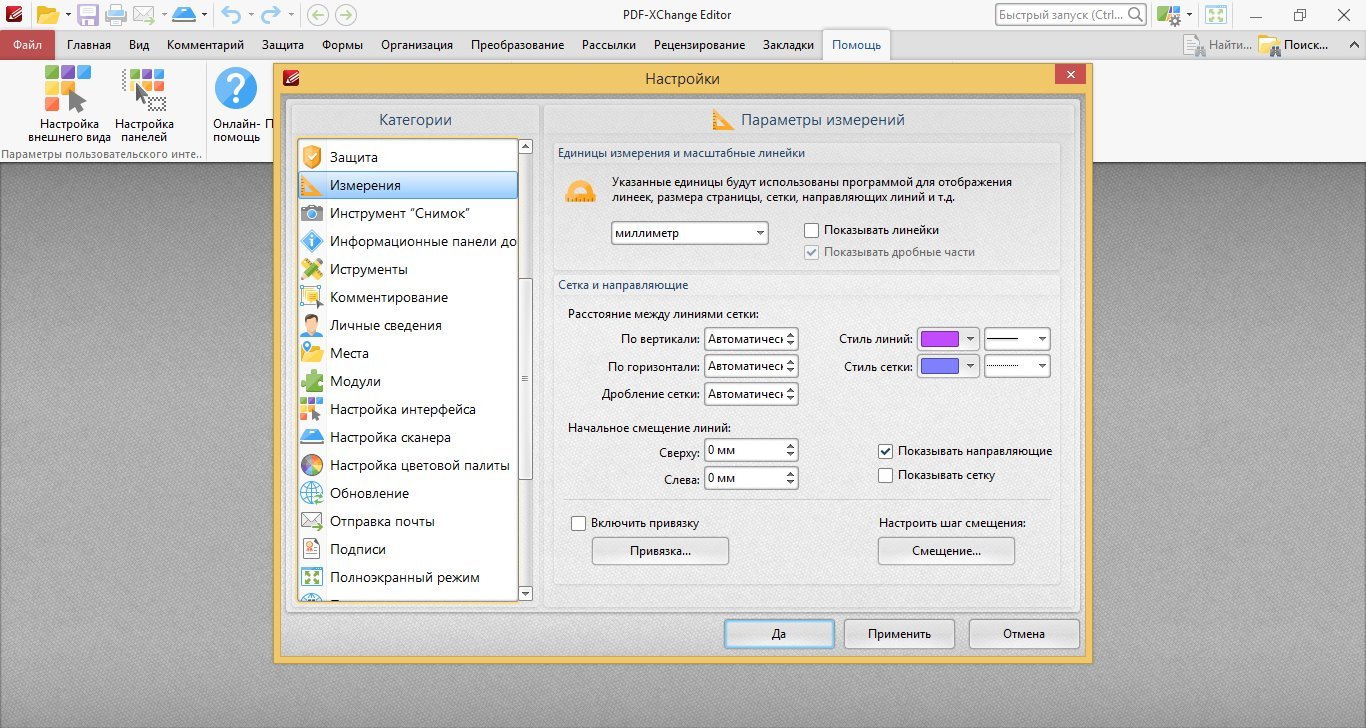Open the Файл menu

(x=28, y=45)
